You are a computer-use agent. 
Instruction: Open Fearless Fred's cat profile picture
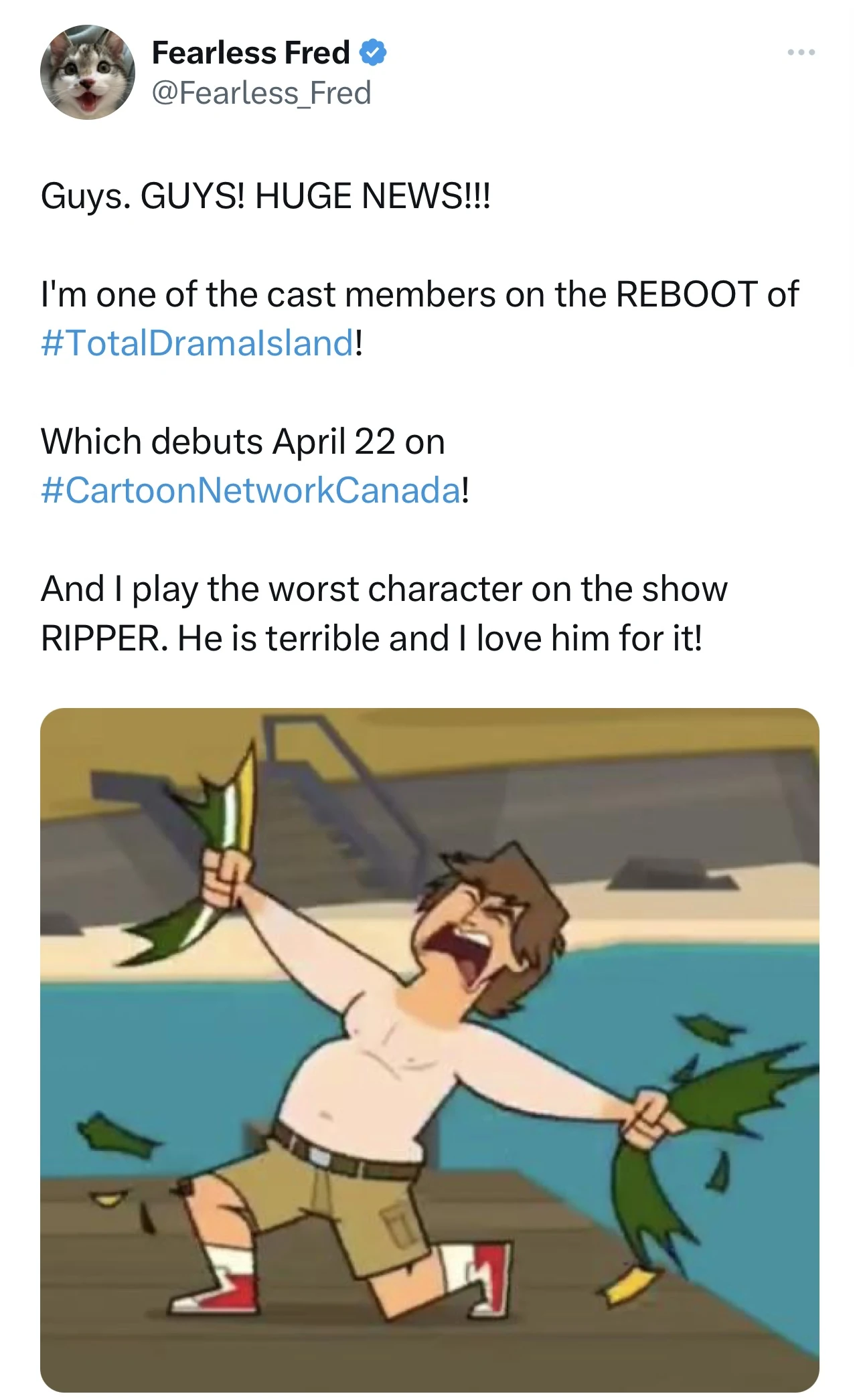pos(88,72)
